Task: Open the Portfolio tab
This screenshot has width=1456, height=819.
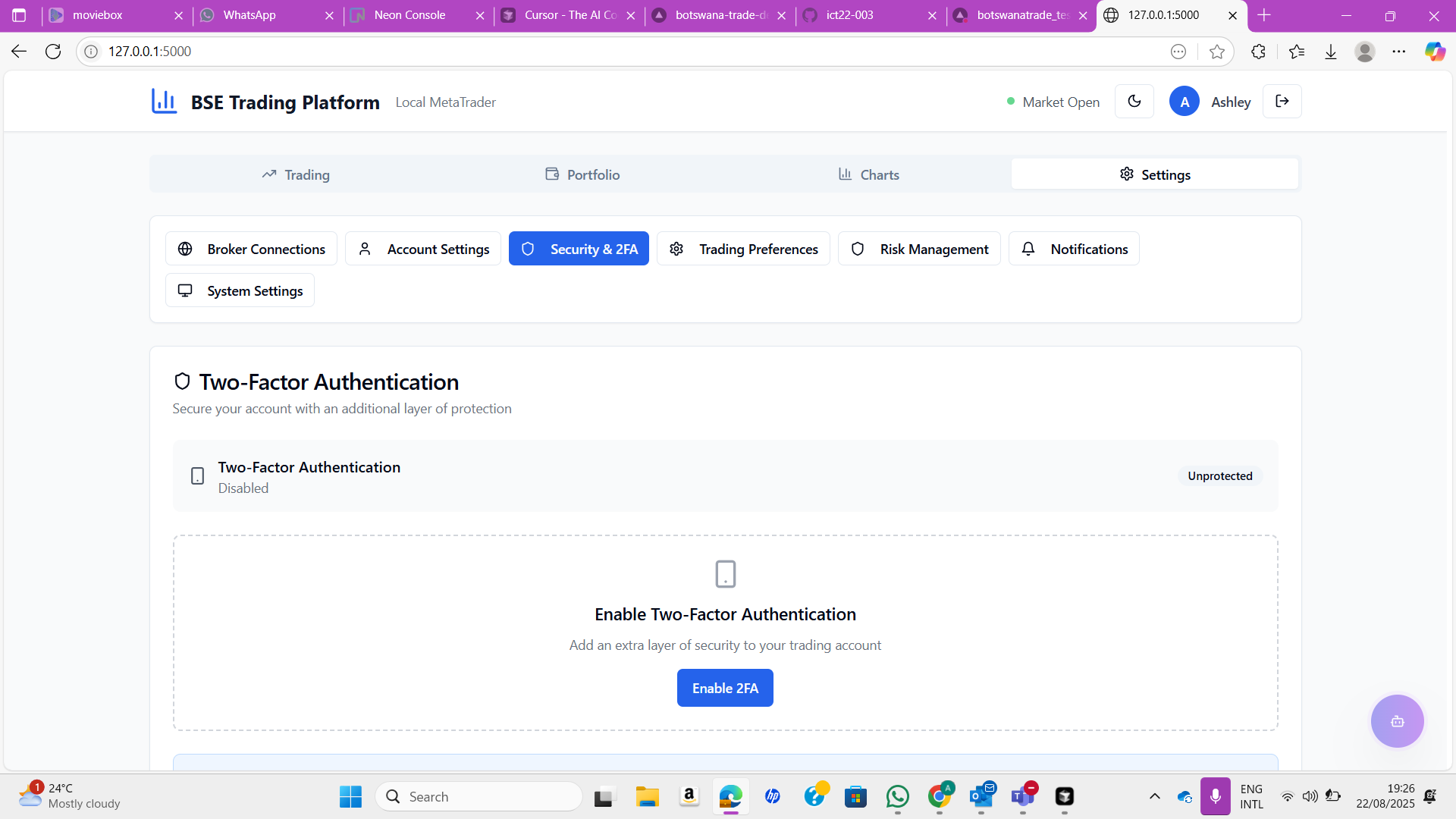Action: point(582,174)
